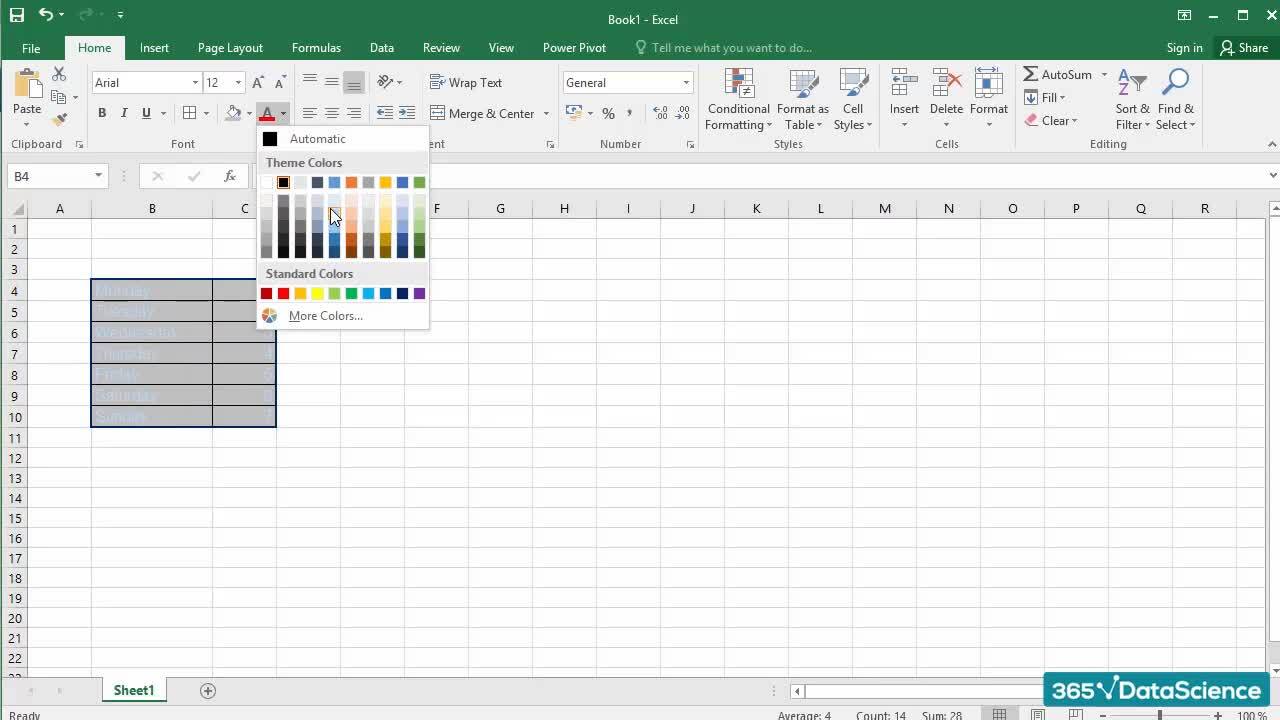
Task: Select column header G
Action: pyautogui.click(x=500, y=208)
